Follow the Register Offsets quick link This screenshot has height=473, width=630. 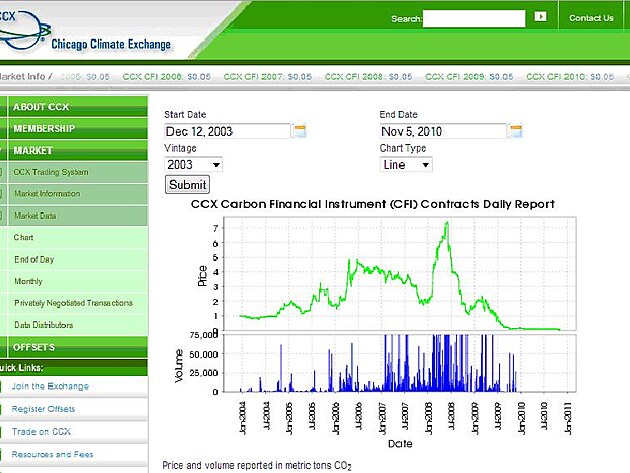coord(43,409)
